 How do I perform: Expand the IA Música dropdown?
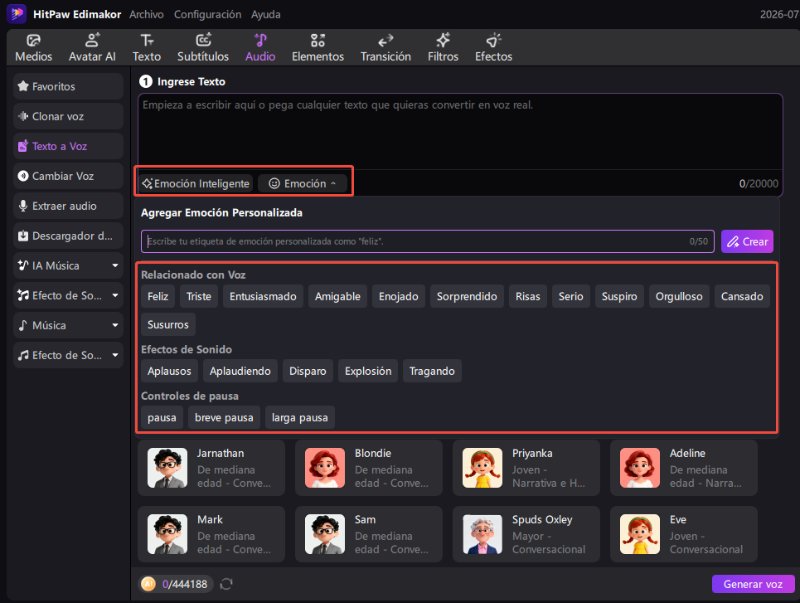(115, 265)
